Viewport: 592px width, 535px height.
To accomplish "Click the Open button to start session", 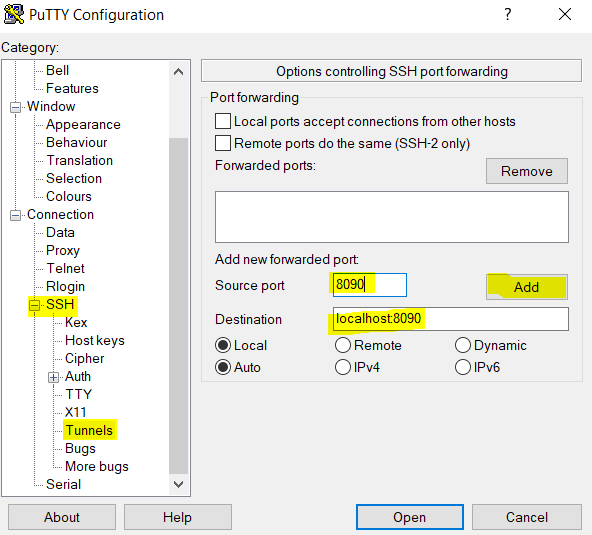I will [410, 517].
